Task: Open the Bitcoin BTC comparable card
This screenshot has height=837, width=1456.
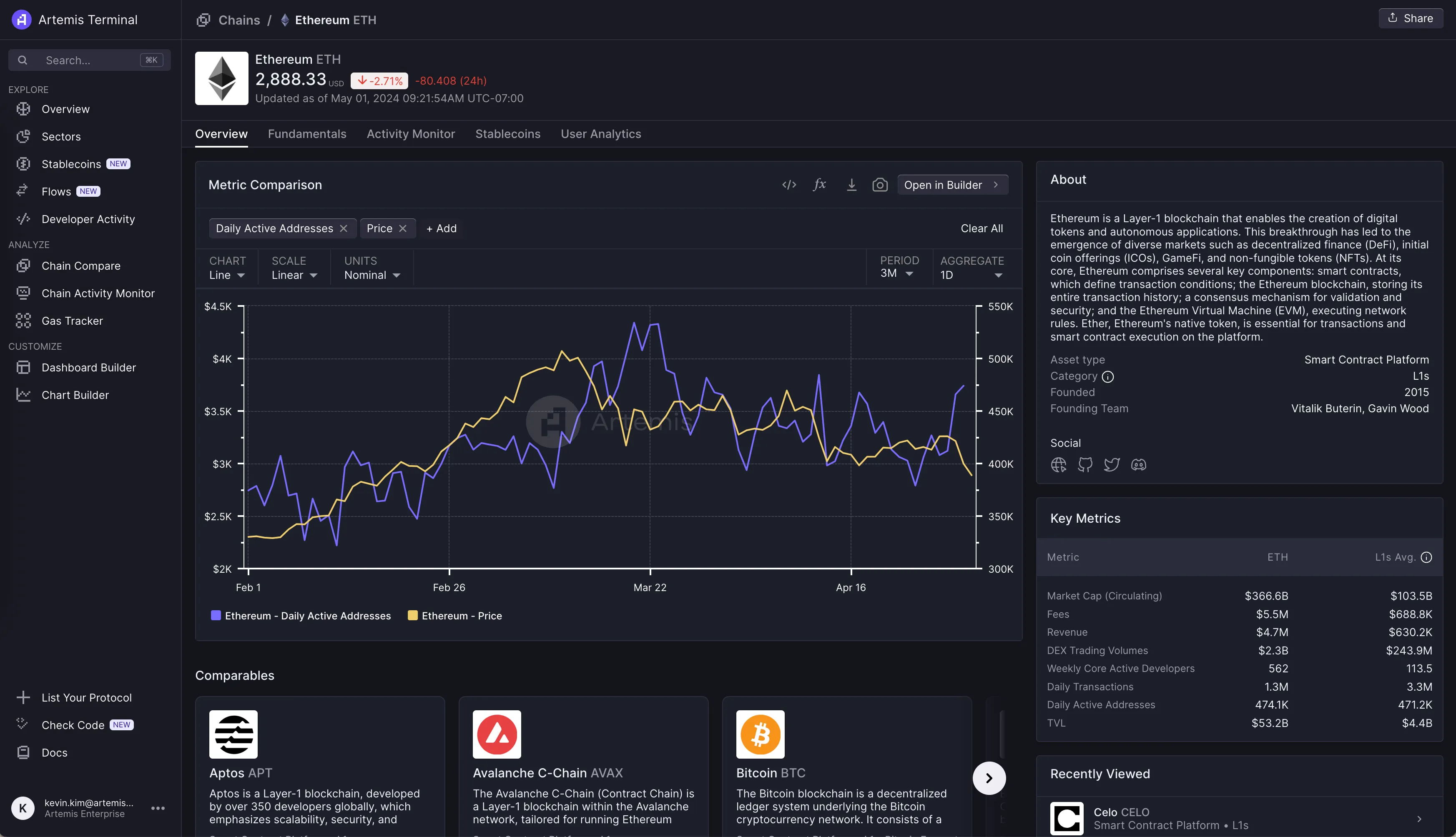Action: tap(846, 766)
